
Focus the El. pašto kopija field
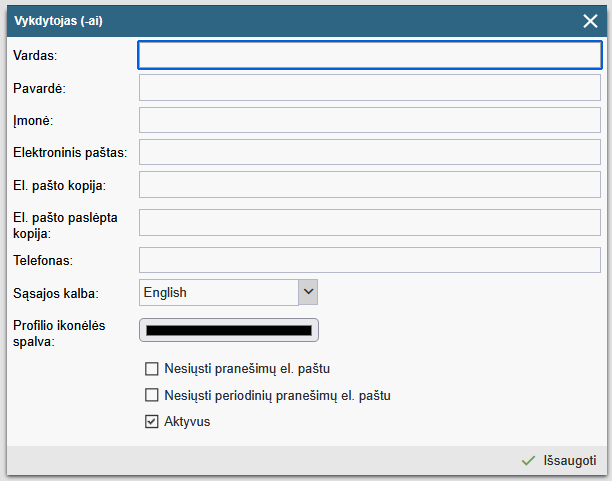tap(369, 185)
